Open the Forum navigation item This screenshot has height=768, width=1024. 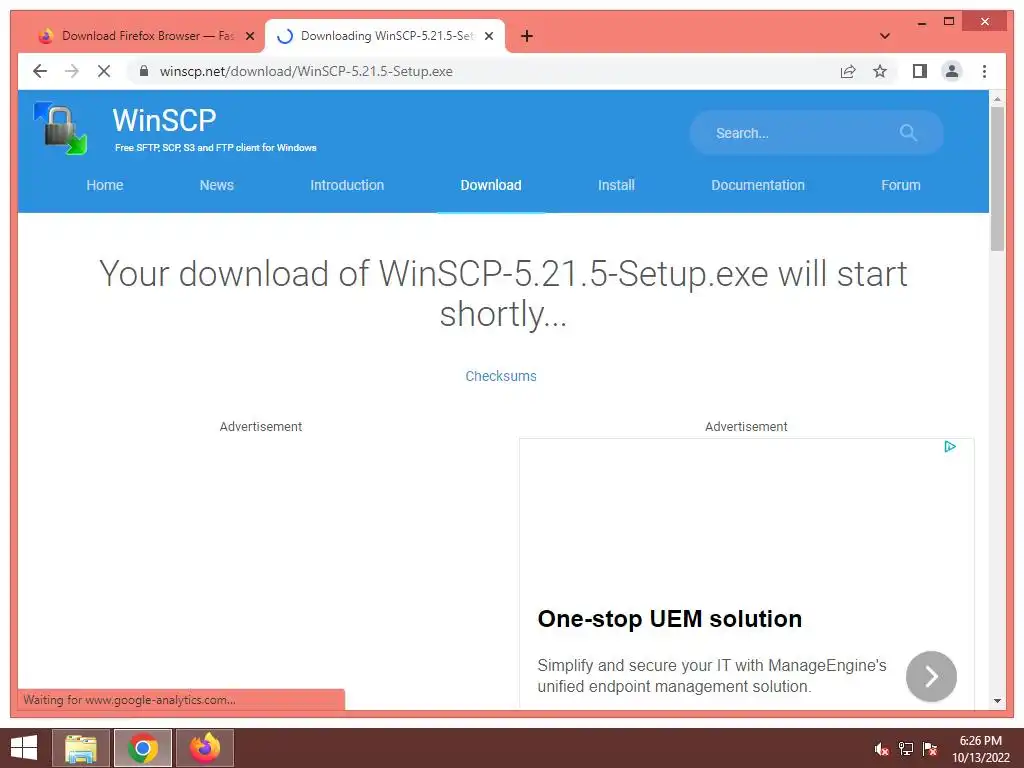tap(901, 185)
